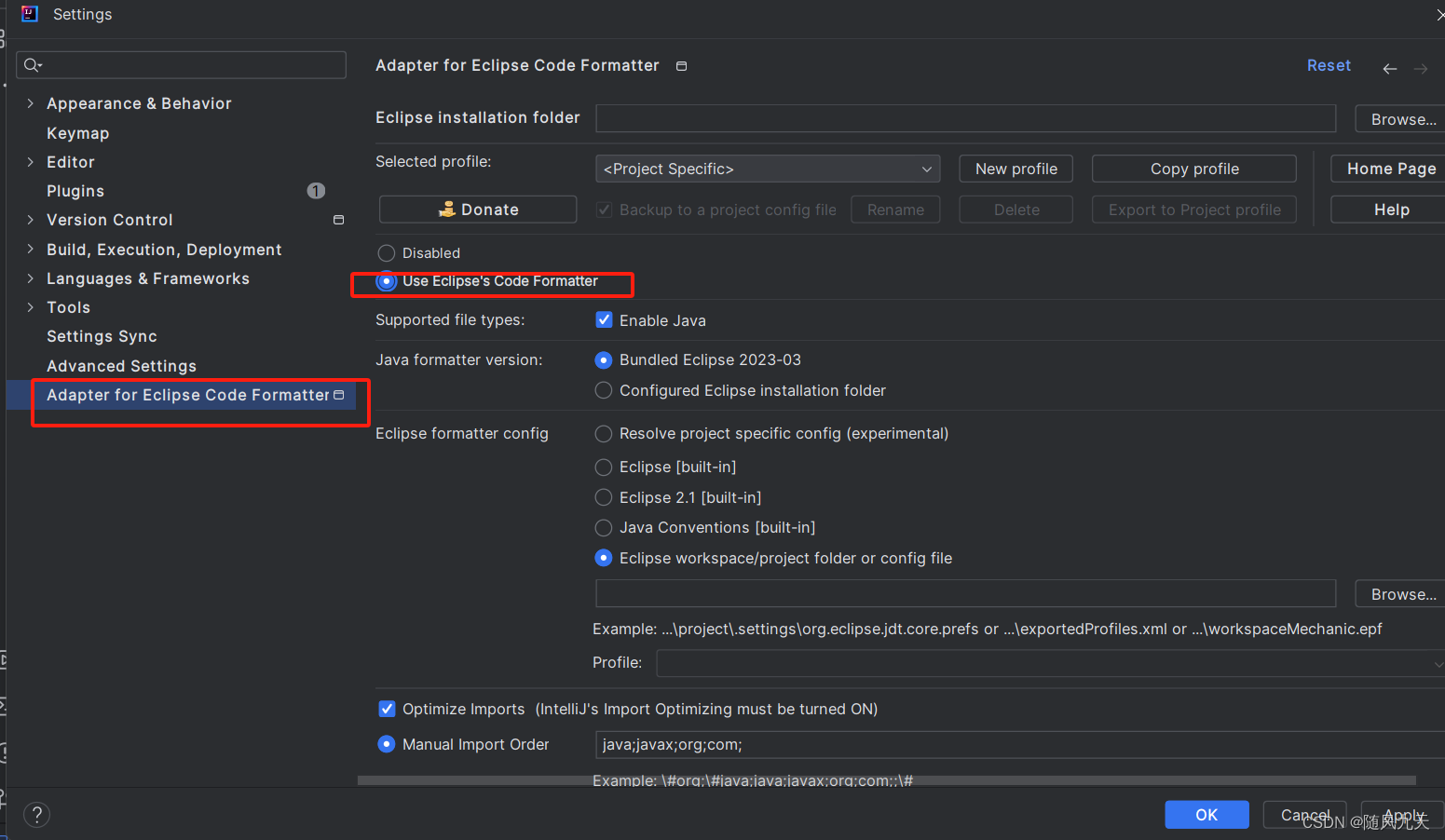
Task: Click the IntelliJ logo icon in title bar
Action: coord(30,13)
